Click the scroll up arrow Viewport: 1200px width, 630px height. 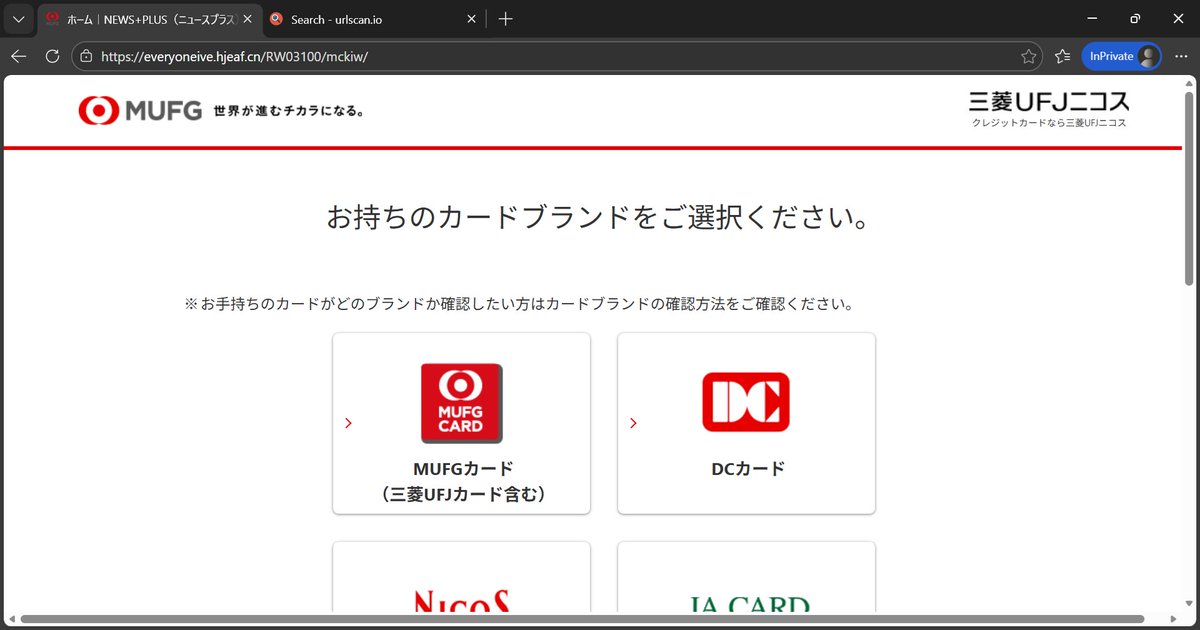1189,83
